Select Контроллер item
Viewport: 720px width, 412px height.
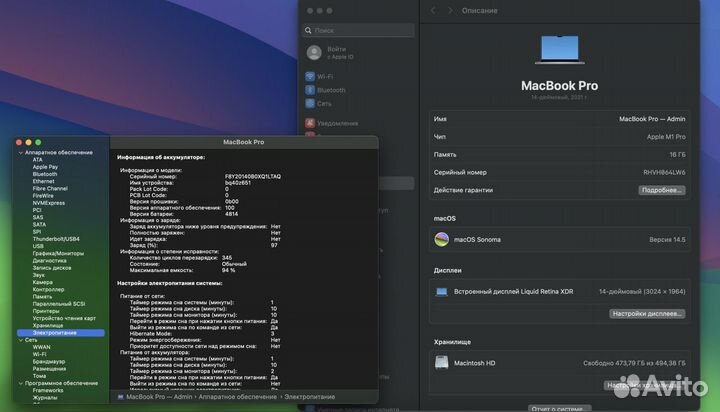click(48, 289)
